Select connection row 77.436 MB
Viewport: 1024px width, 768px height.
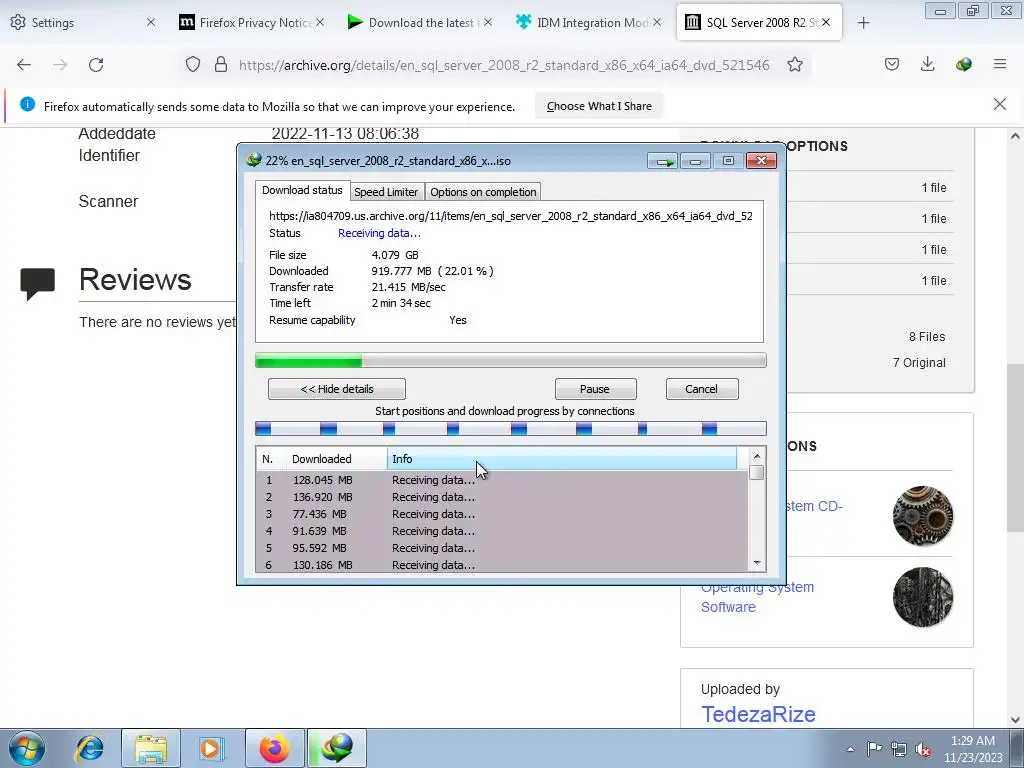(502, 514)
